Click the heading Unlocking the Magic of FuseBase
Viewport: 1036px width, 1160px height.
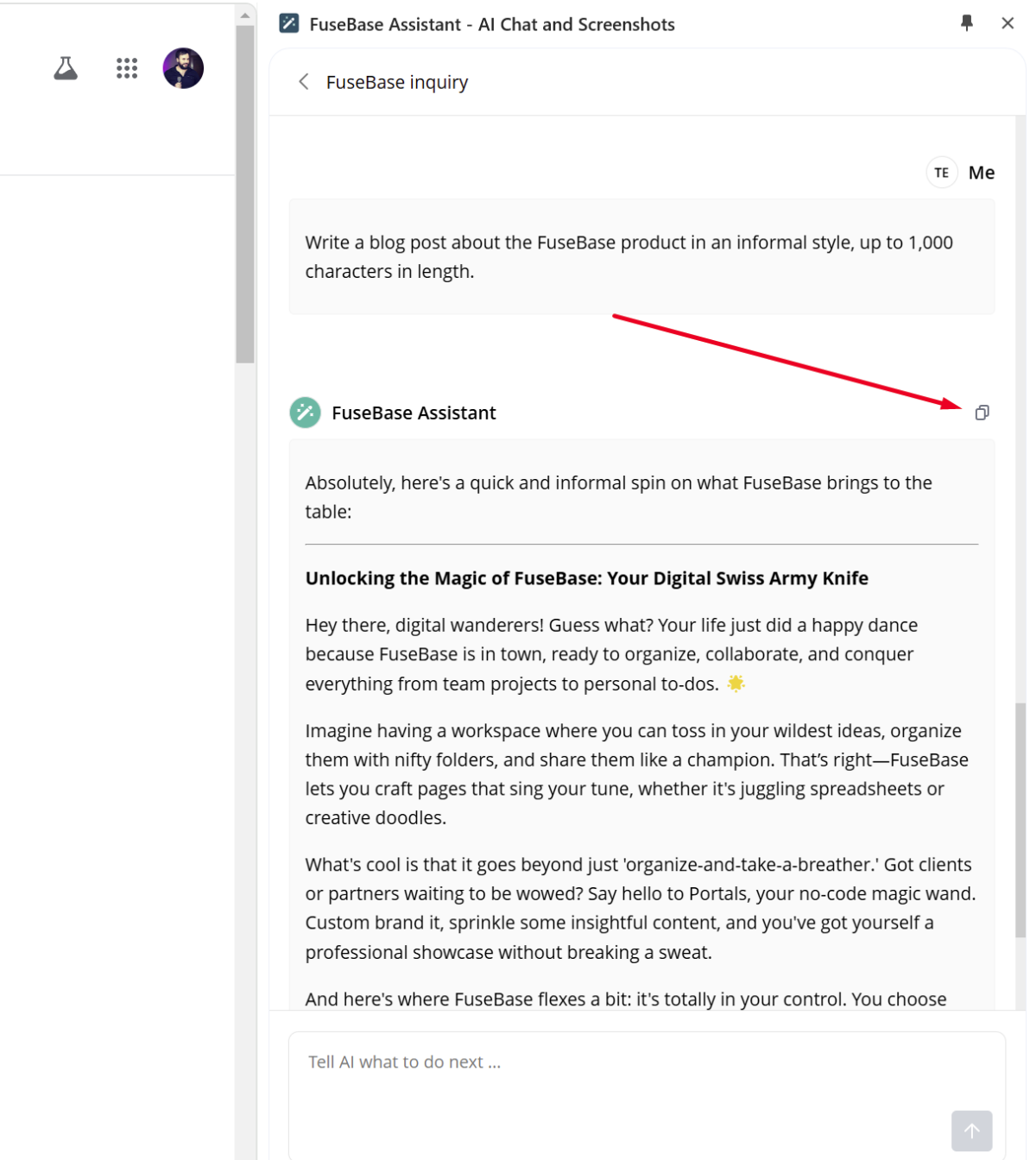586,577
